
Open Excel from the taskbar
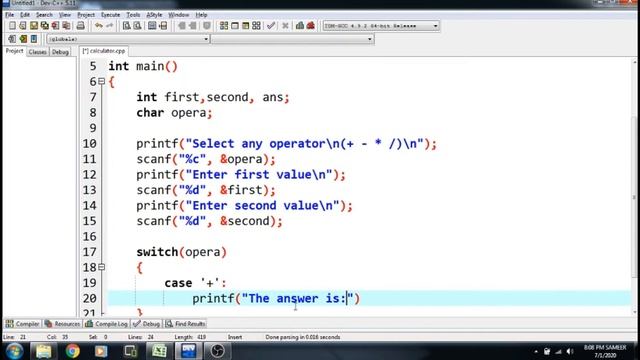pos(159,351)
